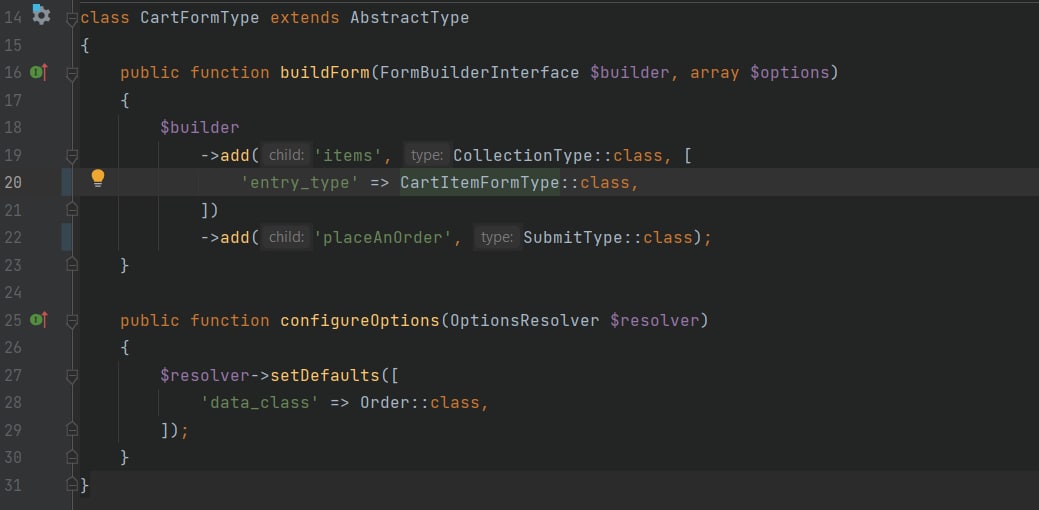This screenshot has width=1039, height=510.
Task: Collapse the configureOptions function fold on line 25
Action: [x=72, y=321]
